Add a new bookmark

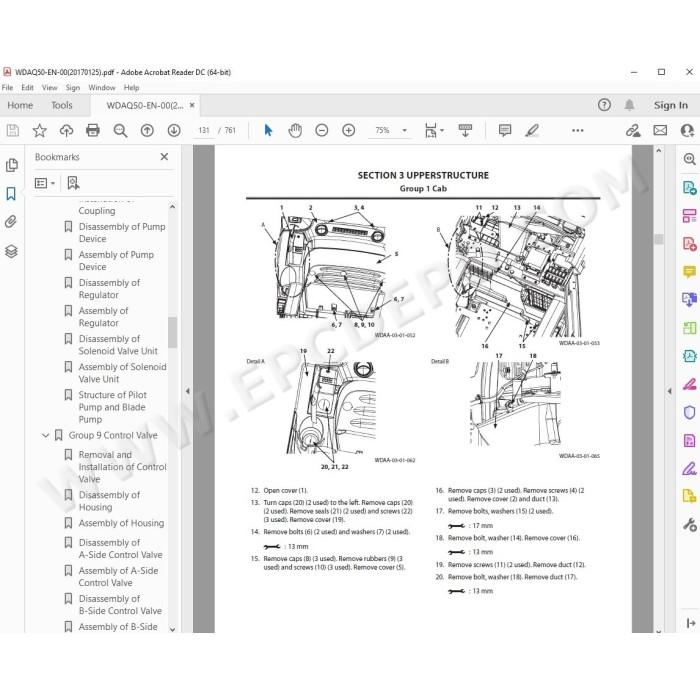pyautogui.click(x=73, y=183)
